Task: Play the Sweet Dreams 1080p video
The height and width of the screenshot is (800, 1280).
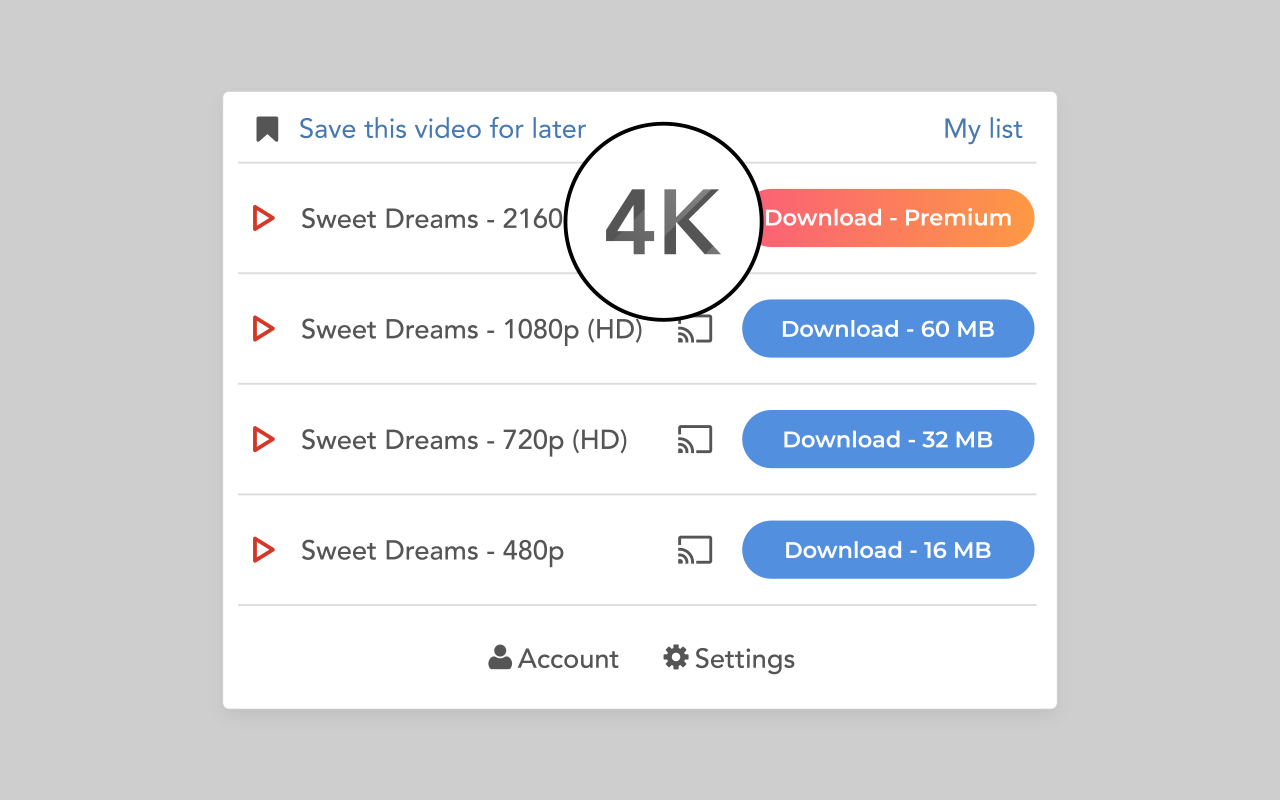Action: (263, 329)
